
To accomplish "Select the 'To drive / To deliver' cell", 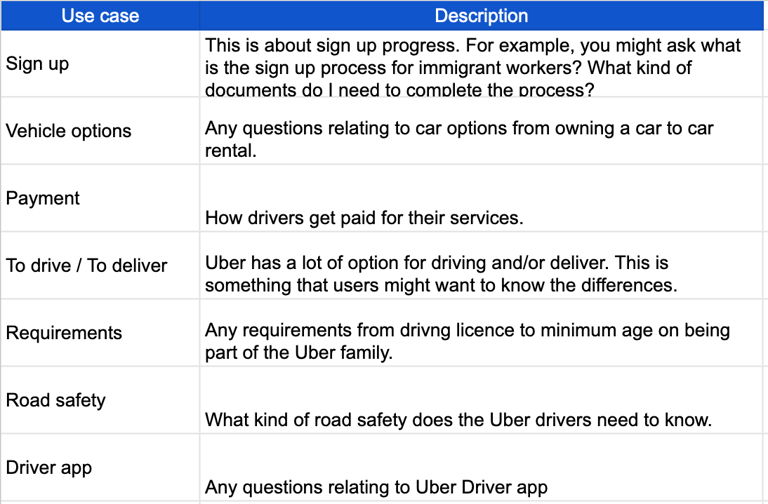I will [100, 265].
